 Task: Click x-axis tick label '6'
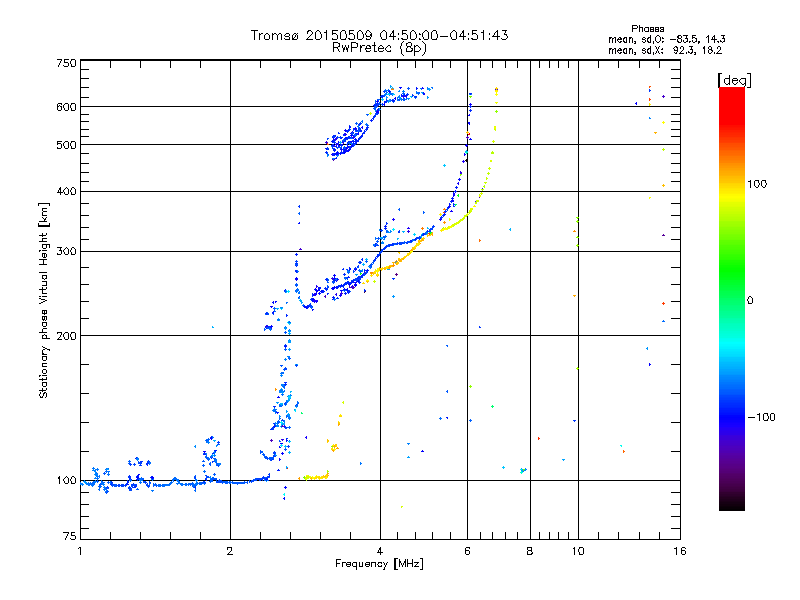(x=467, y=551)
